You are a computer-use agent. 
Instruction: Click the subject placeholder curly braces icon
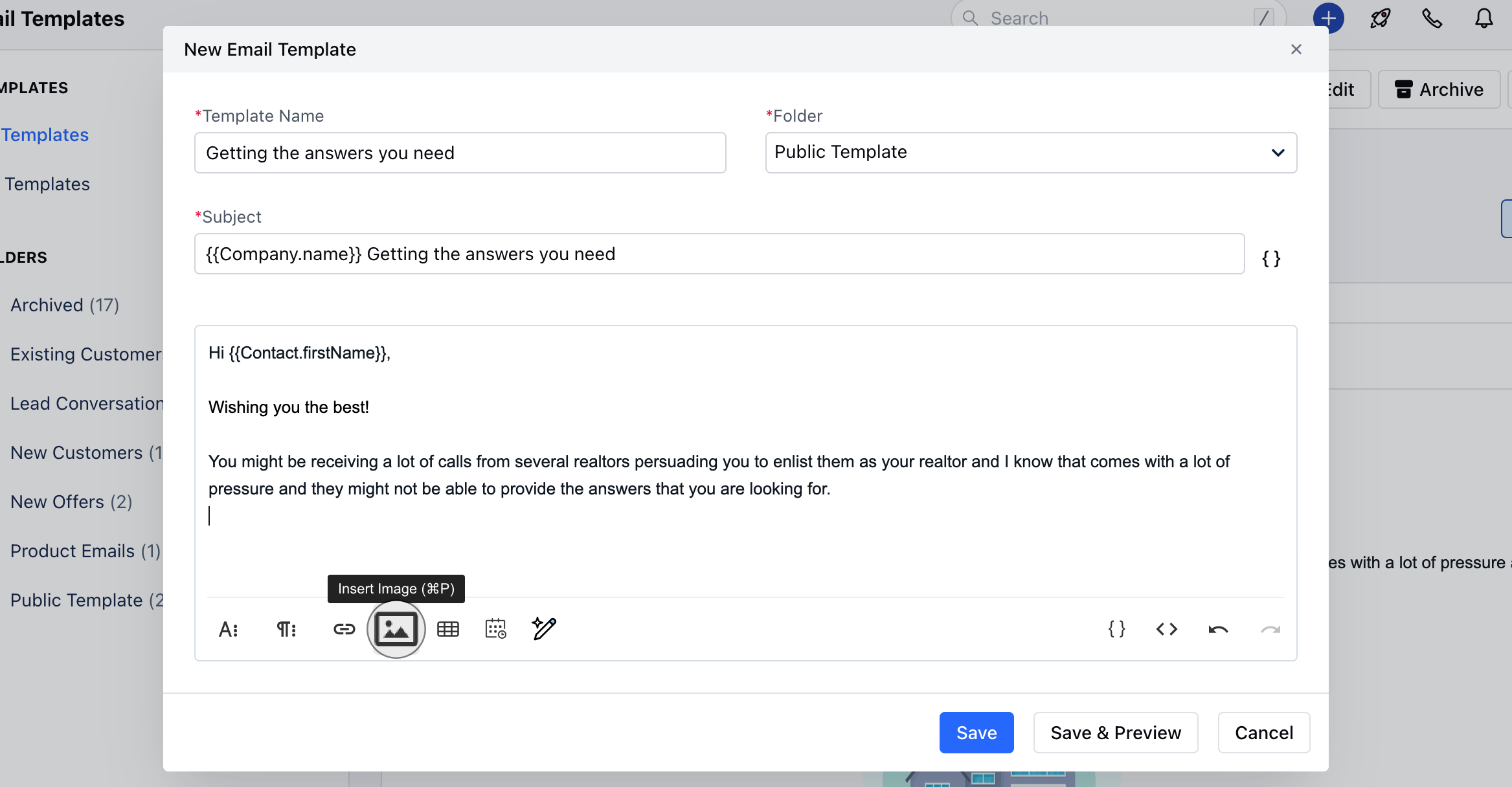(1271, 259)
